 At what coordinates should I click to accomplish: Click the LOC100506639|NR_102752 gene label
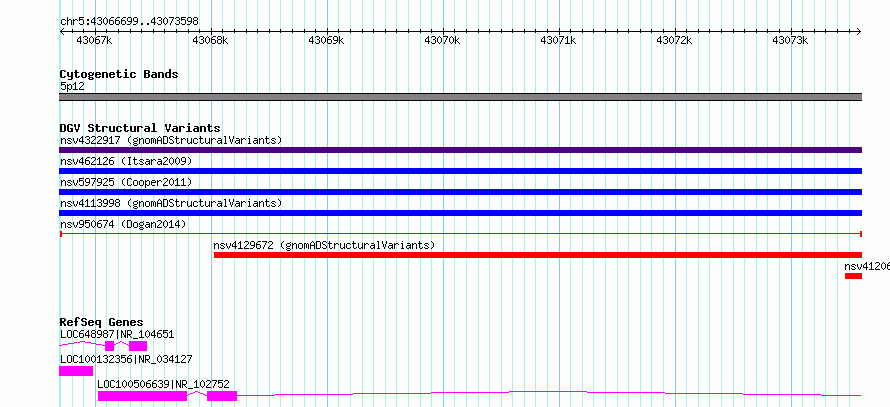(163, 384)
